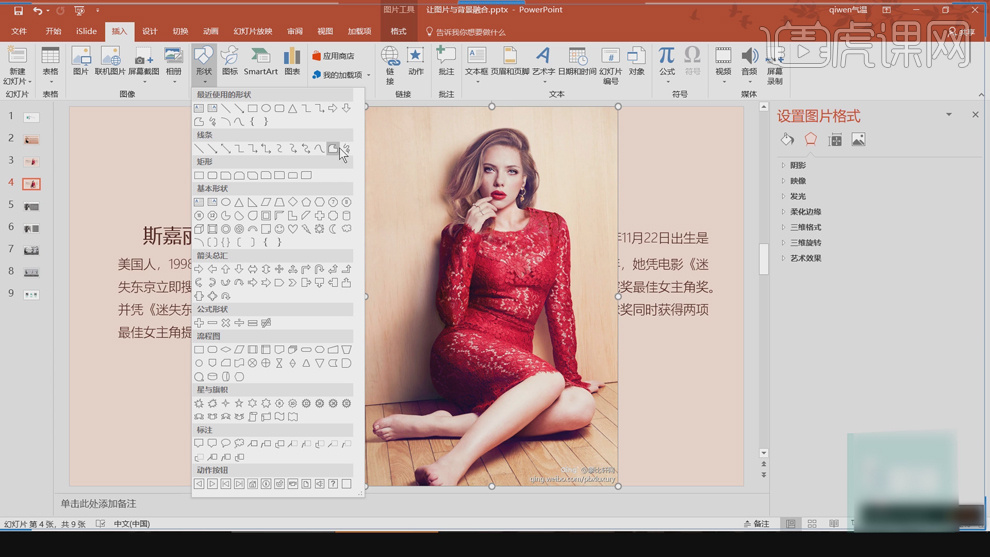Screen dimensions: 990x557
Task: Open the 动画 (Animations) ribbon tab
Action: [211, 31]
